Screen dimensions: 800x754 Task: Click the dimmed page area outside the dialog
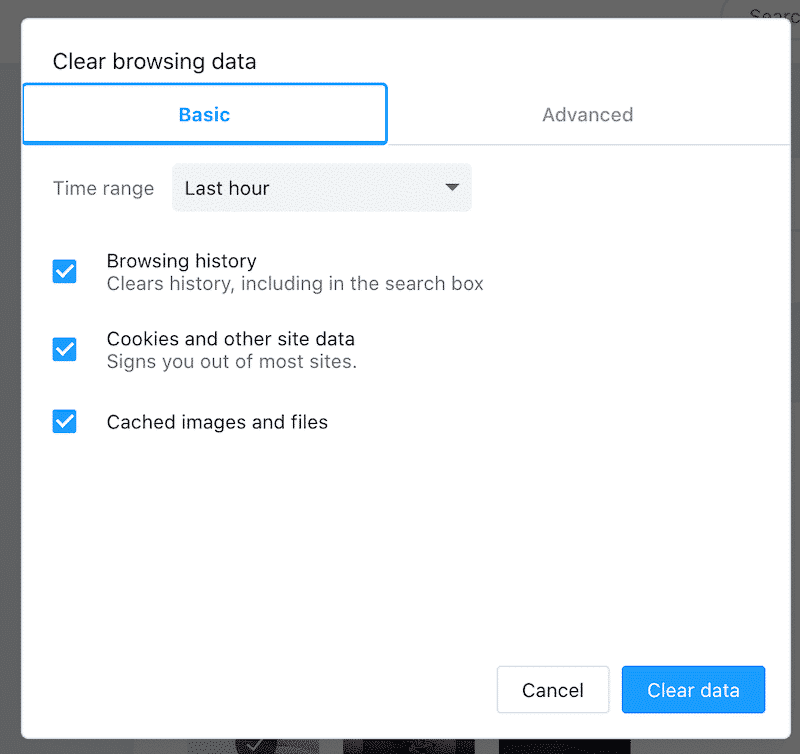(9, 400)
